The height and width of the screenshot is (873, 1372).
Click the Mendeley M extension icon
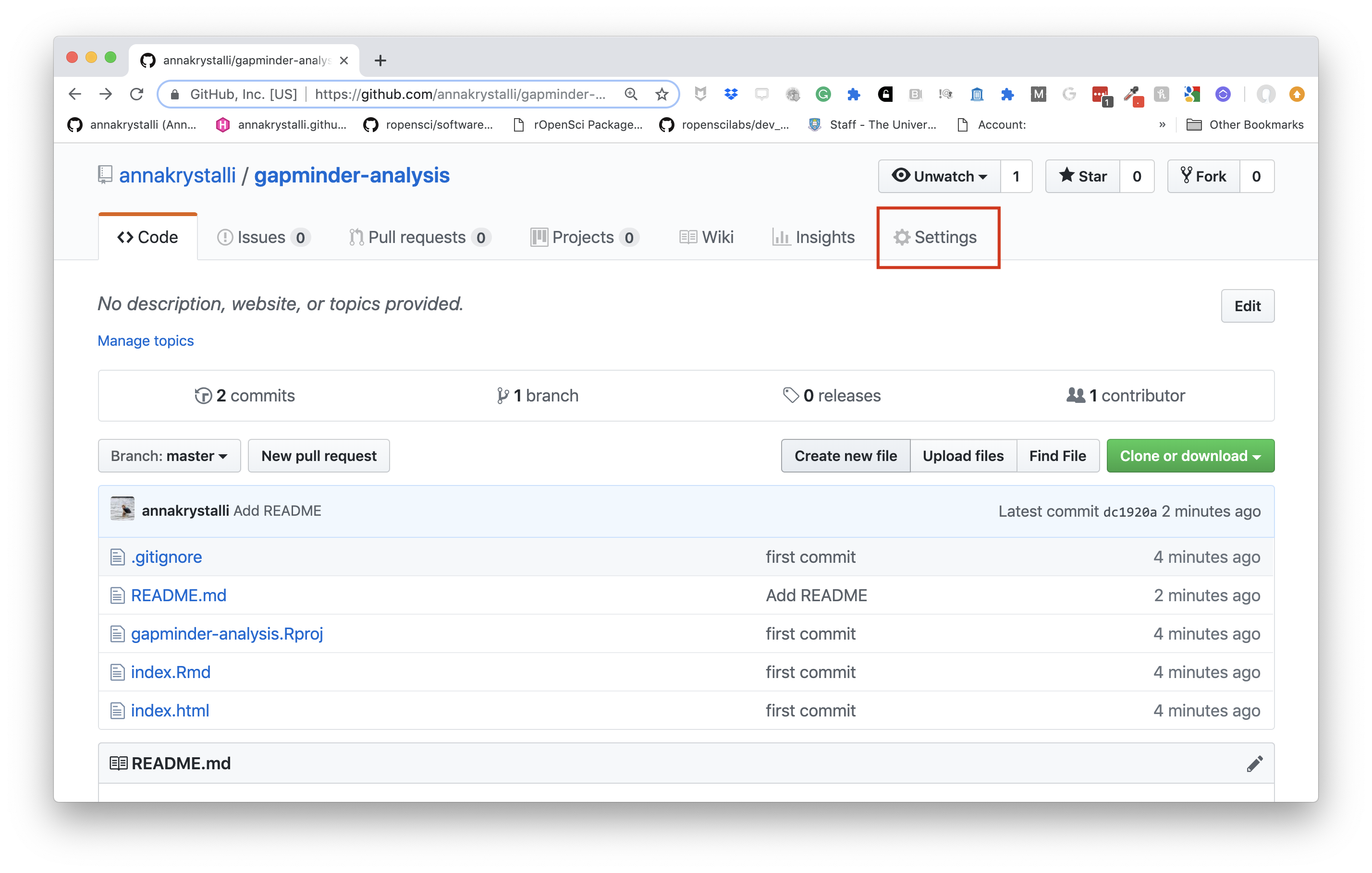pos(1038,94)
